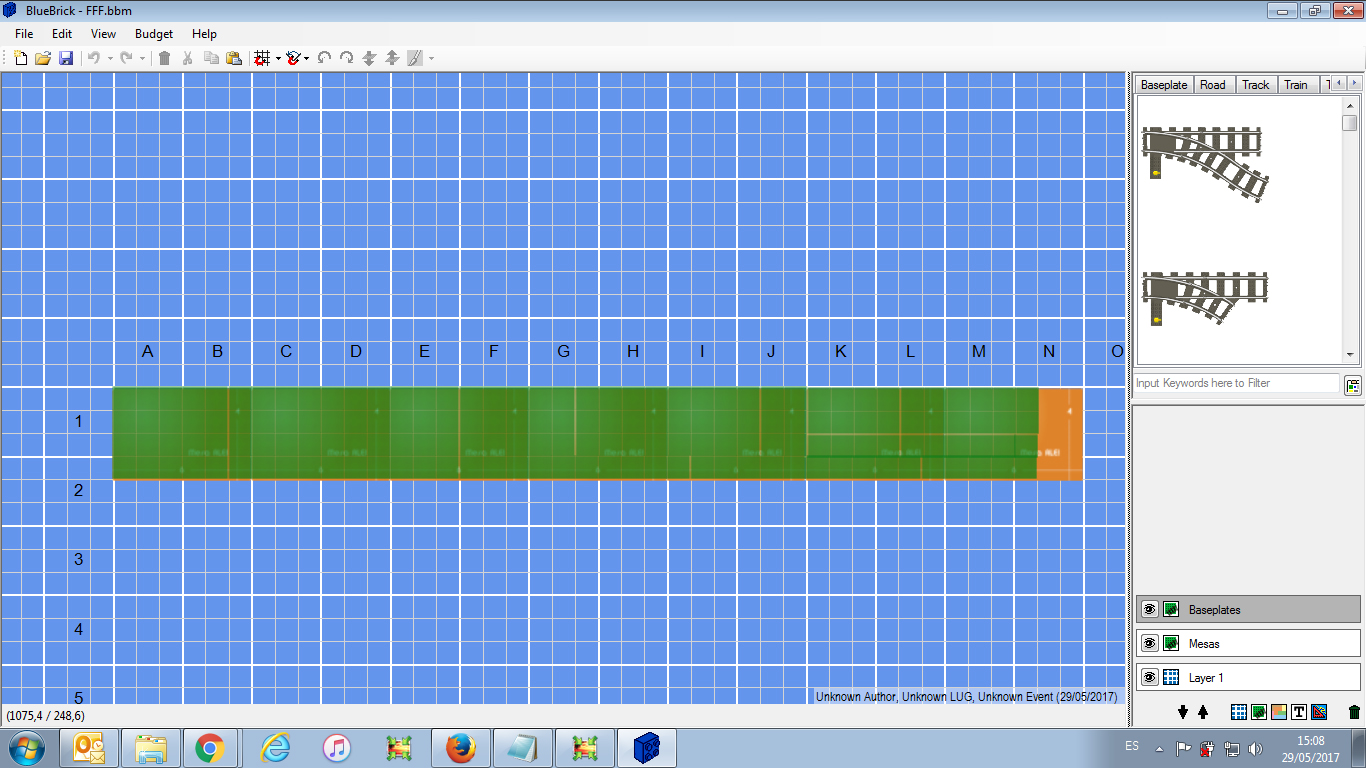
Task: Click the parts keyword filter input field
Action: [x=1236, y=383]
